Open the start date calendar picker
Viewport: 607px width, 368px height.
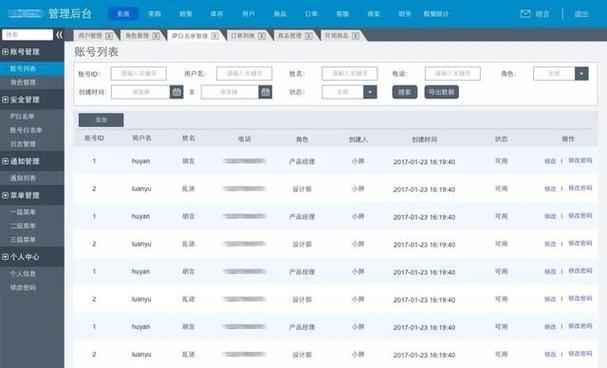point(177,92)
